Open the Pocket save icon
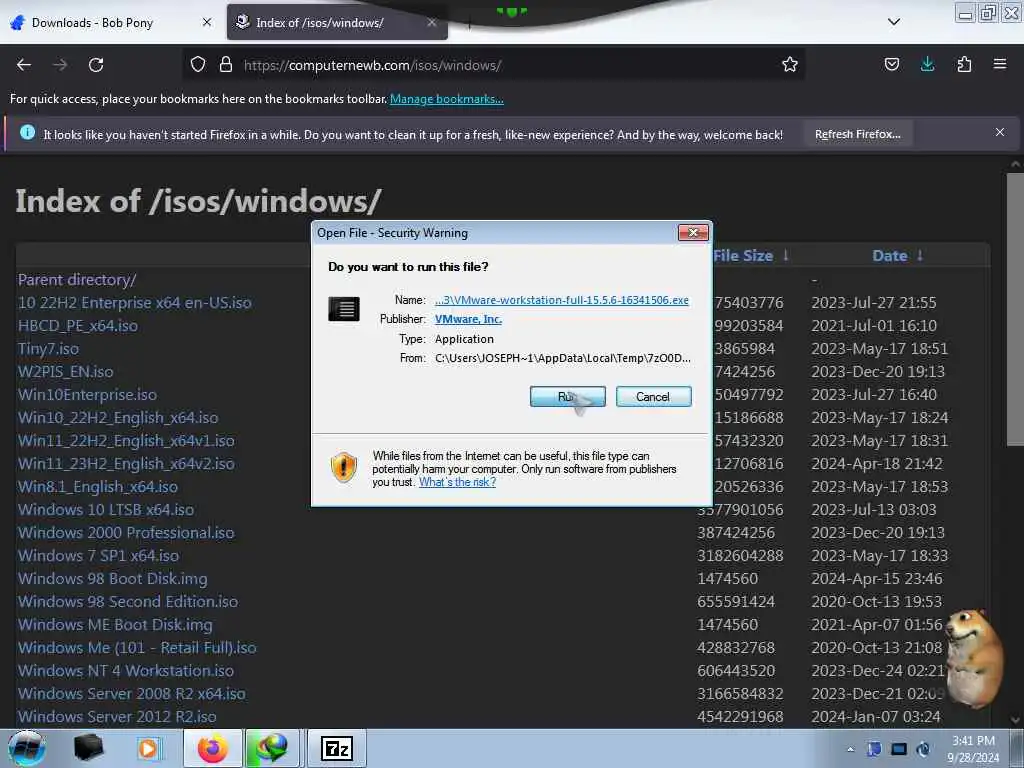1024x768 pixels. pyautogui.click(x=891, y=65)
